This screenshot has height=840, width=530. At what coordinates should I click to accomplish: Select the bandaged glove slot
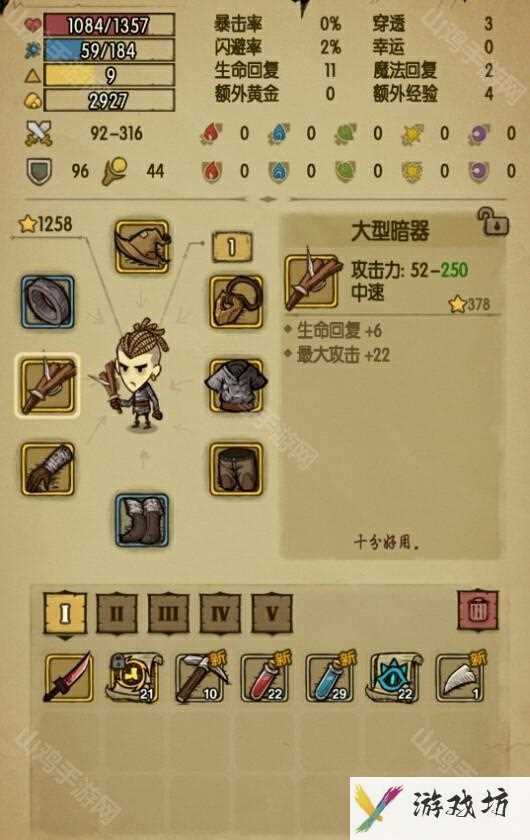(48, 469)
